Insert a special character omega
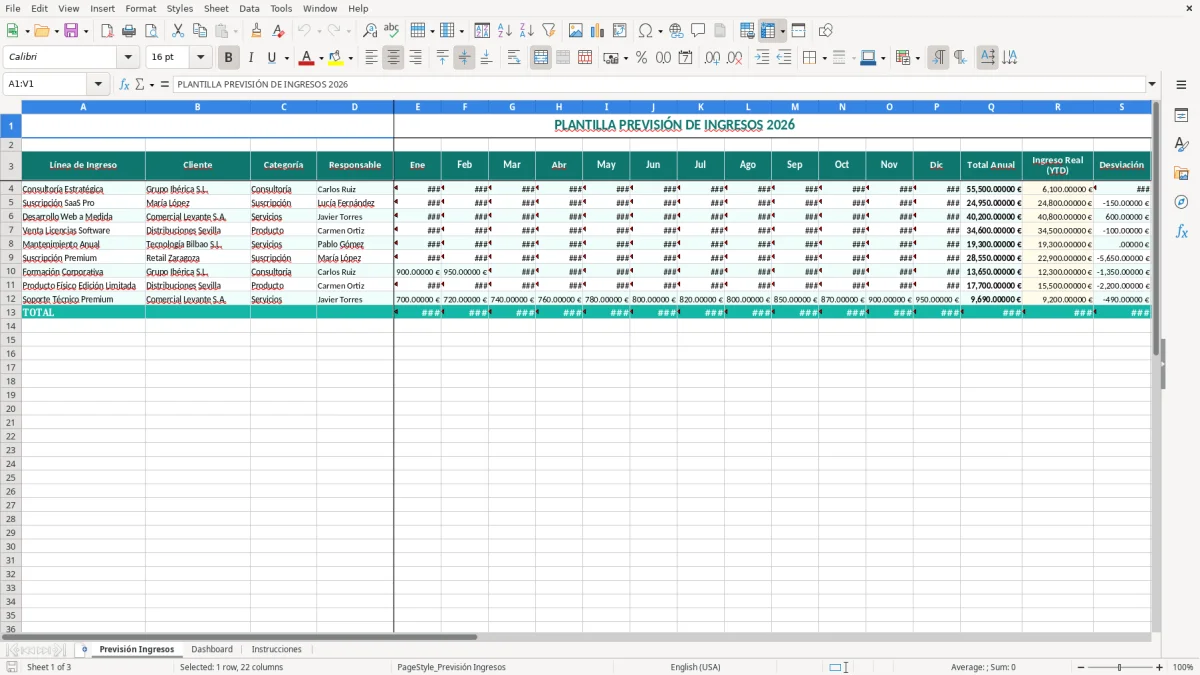The width and height of the screenshot is (1200, 675). tap(645, 31)
